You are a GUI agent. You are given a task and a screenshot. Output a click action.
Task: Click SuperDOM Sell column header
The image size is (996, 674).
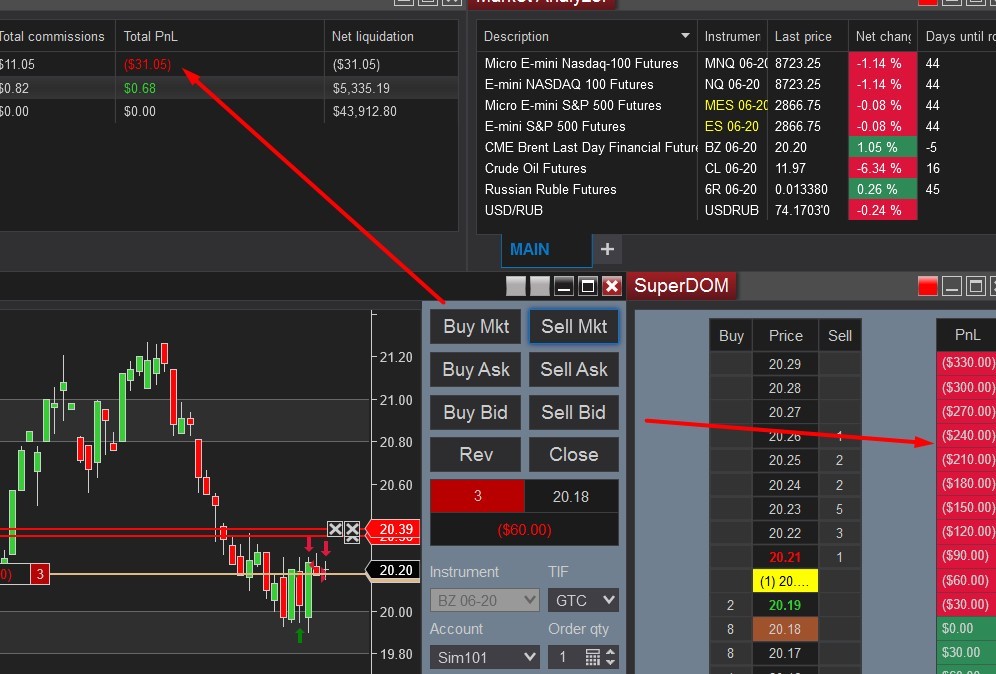840,335
